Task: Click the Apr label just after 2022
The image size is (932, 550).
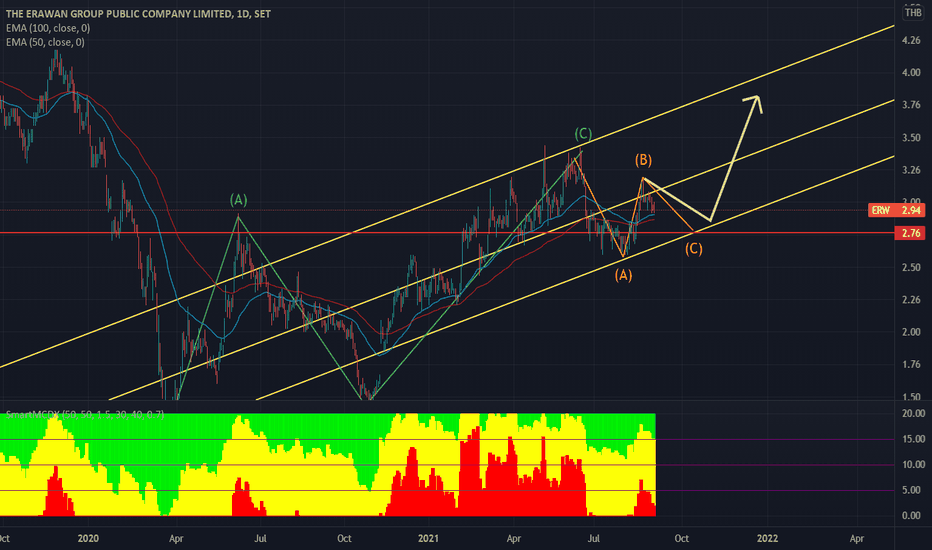Action: tap(857, 539)
